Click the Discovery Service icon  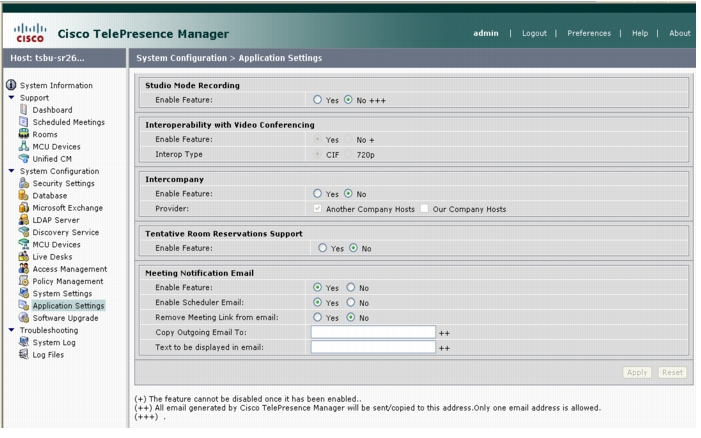click(x=24, y=232)
